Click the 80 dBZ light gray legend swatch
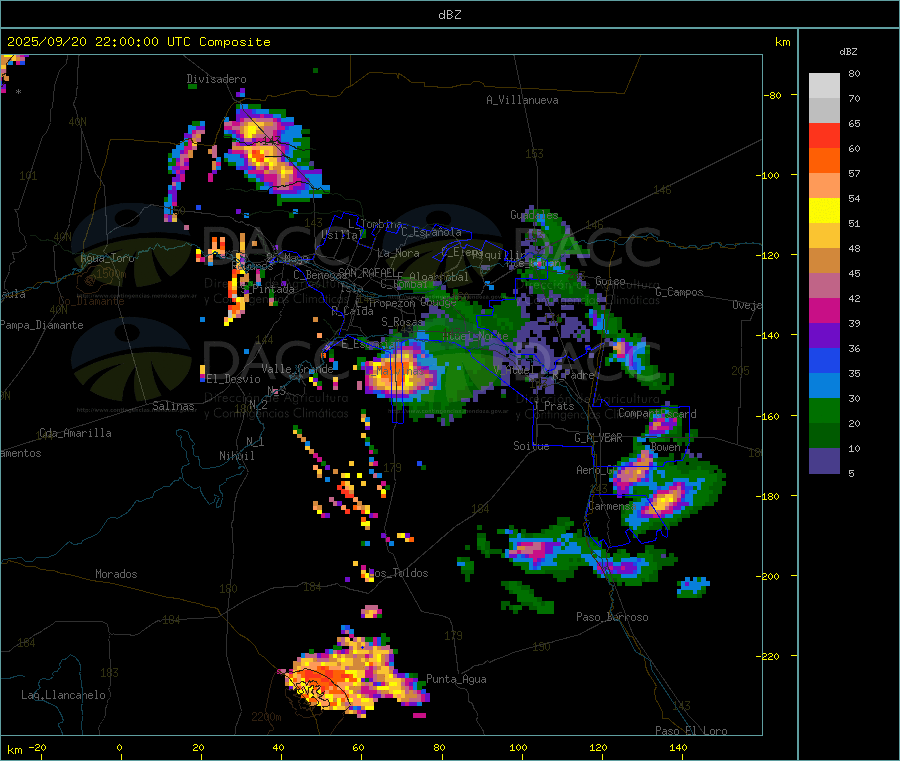The image size is (900, 761). pos(824,86)
